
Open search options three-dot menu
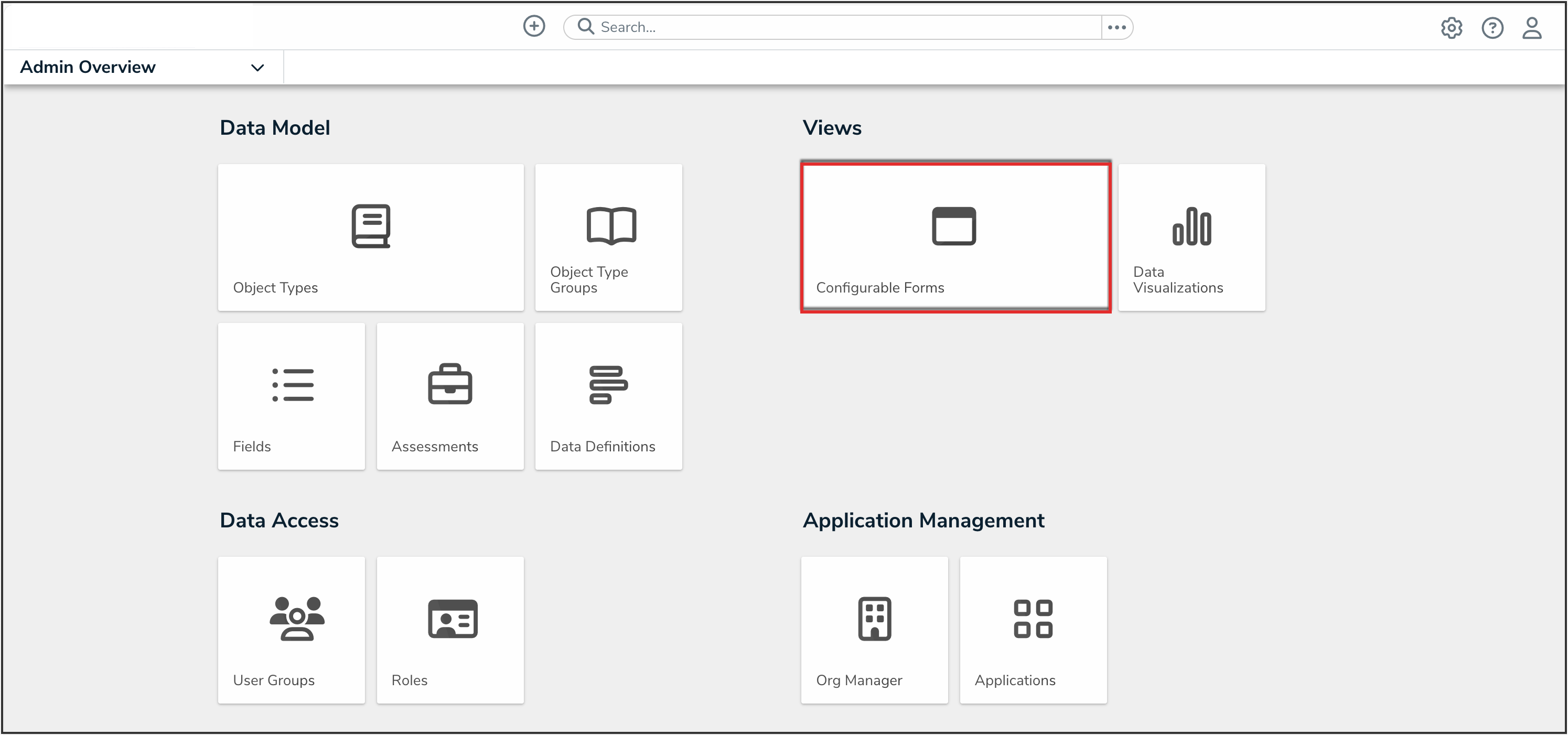click(1116, 27)
